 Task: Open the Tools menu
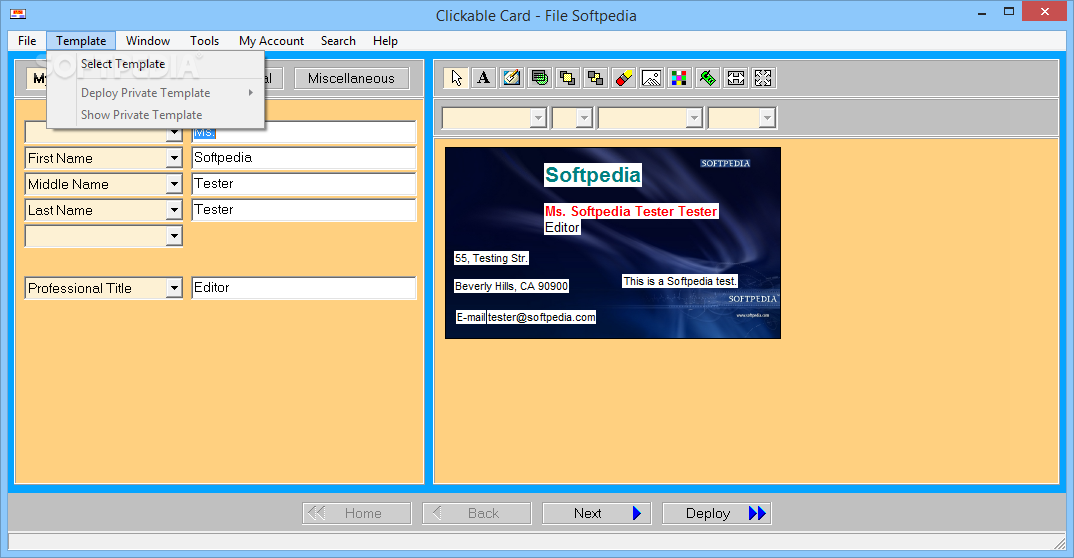tap(205, 41)
